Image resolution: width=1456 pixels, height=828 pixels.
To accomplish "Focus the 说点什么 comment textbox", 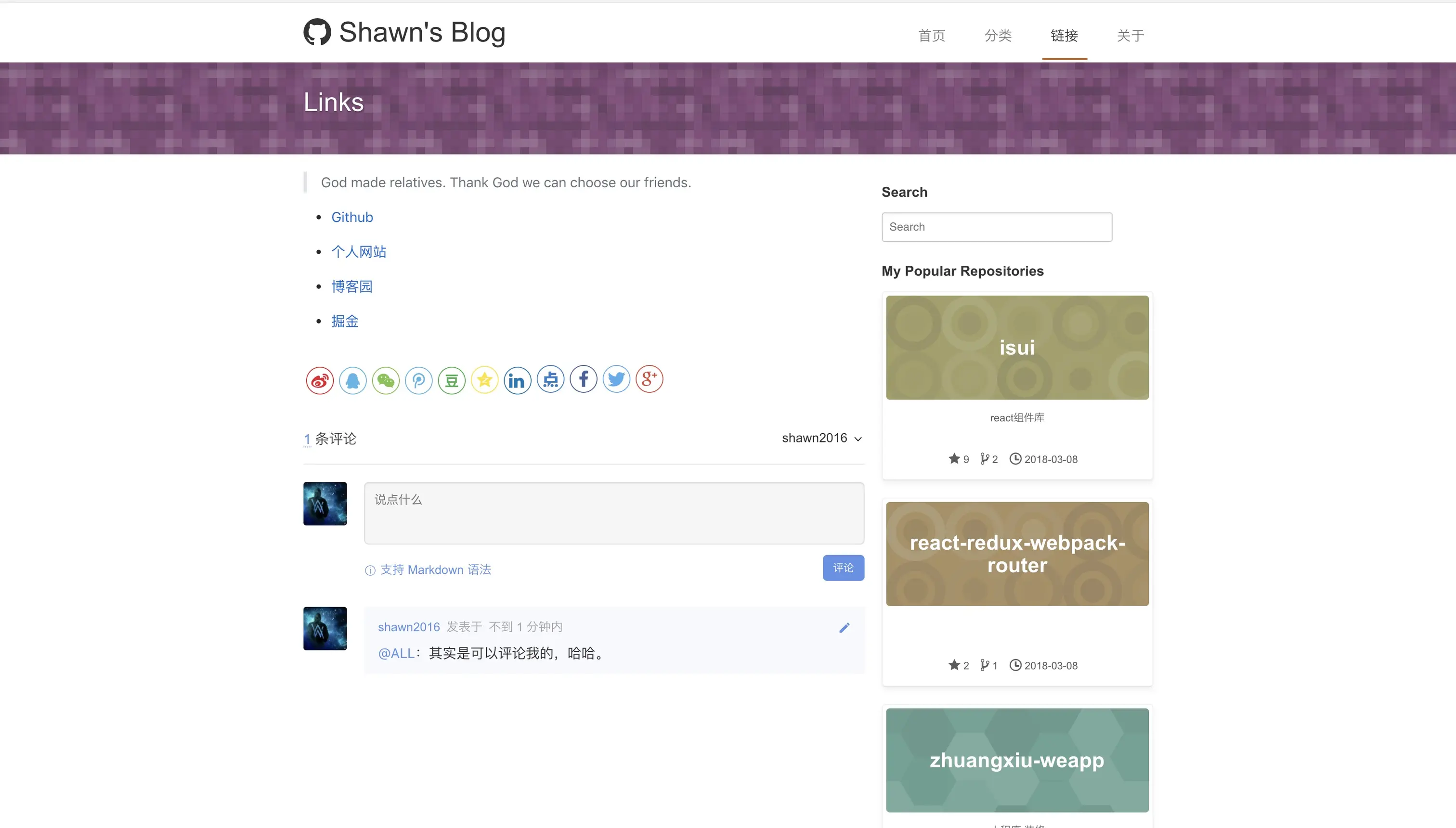I will 614,513.
